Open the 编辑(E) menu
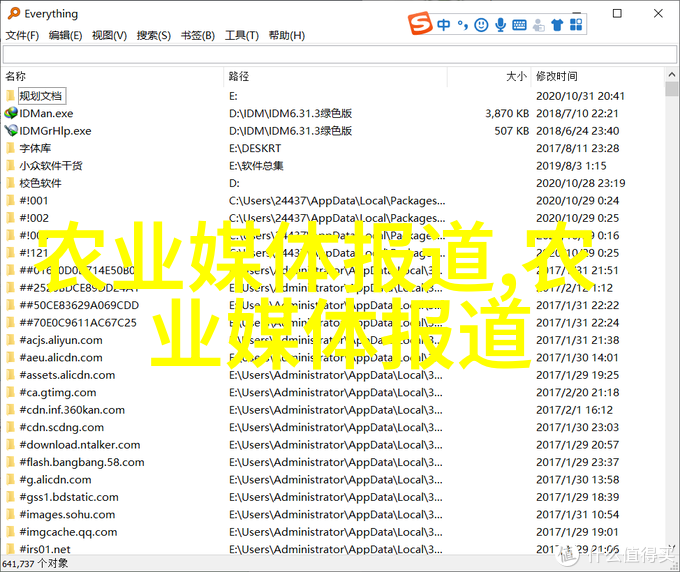Screen dimensions: 680x572 (65, 36)
